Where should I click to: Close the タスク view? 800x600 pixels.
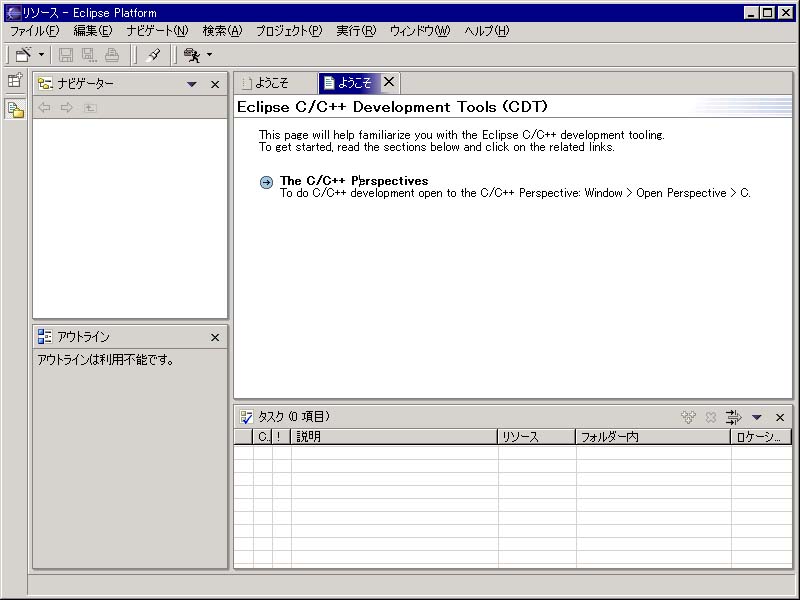tap(780, 417)
